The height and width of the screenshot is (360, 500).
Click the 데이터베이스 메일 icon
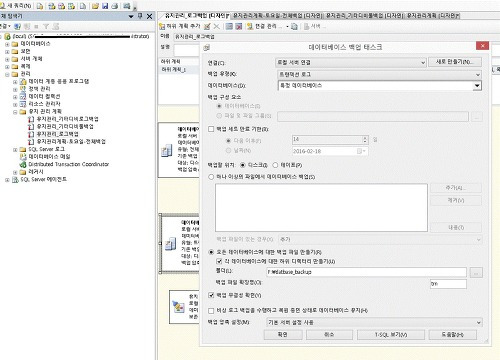23,157
